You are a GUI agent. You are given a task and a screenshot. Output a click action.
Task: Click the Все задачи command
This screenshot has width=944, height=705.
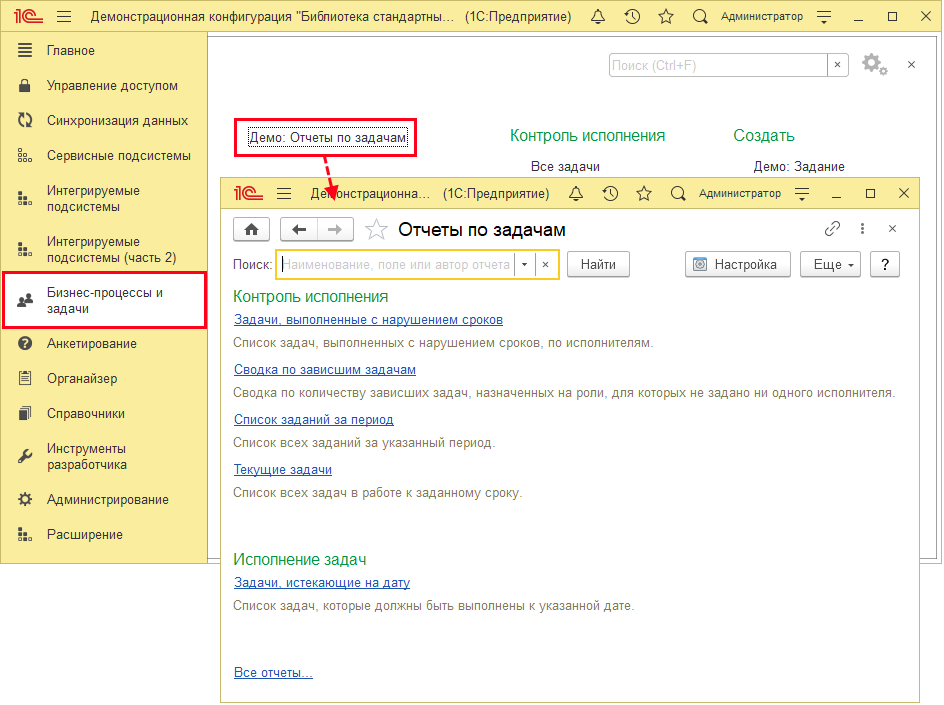coord(565,167)
